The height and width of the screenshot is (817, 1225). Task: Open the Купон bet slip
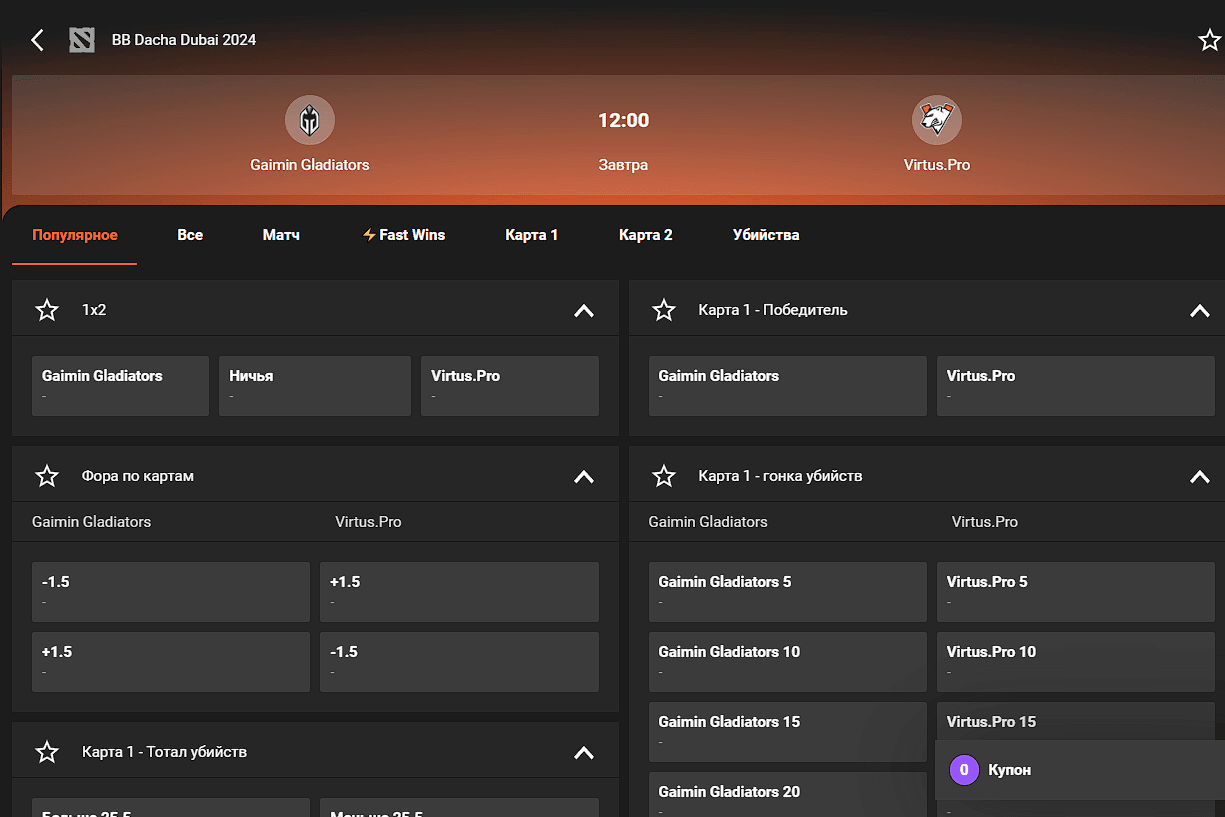pos(1080,770)
